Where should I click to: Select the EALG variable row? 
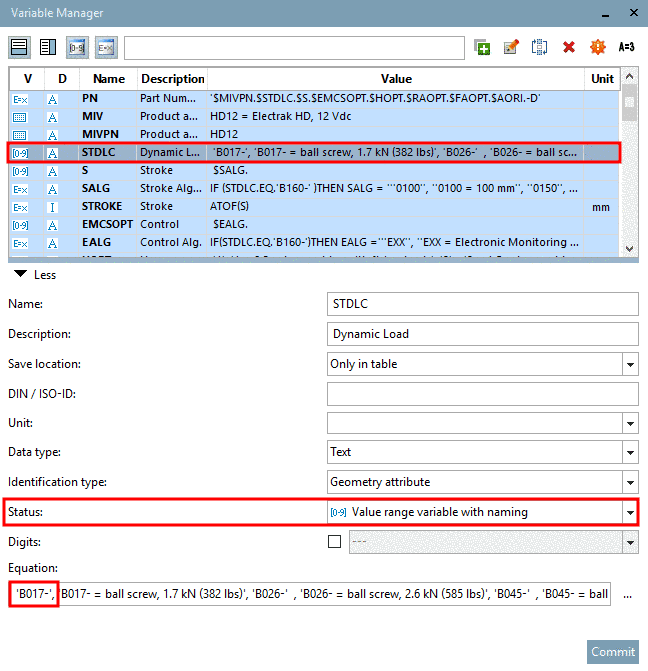pyautogui.click(x=314, y=243)
